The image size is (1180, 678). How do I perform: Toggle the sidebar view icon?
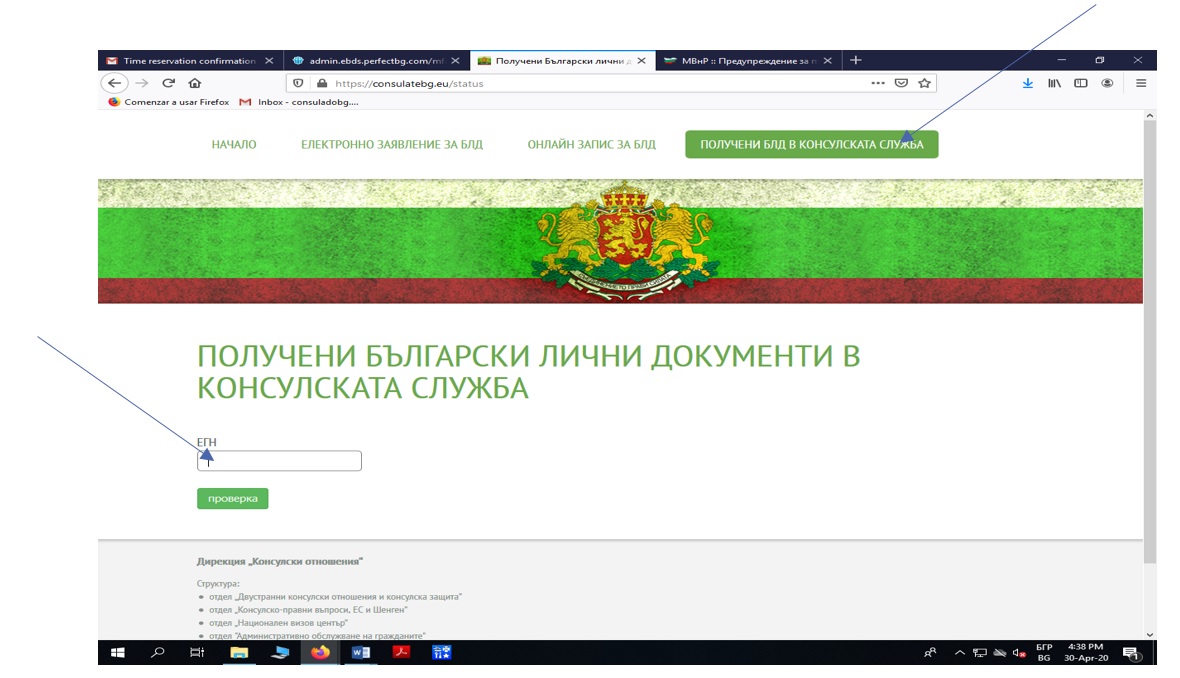[x=1081, y=83]
